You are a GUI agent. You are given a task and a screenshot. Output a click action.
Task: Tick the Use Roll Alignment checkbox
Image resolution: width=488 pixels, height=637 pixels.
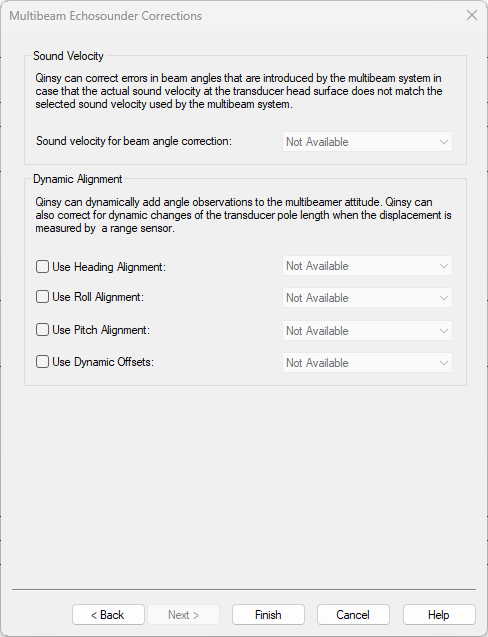(x=42, y=297)
